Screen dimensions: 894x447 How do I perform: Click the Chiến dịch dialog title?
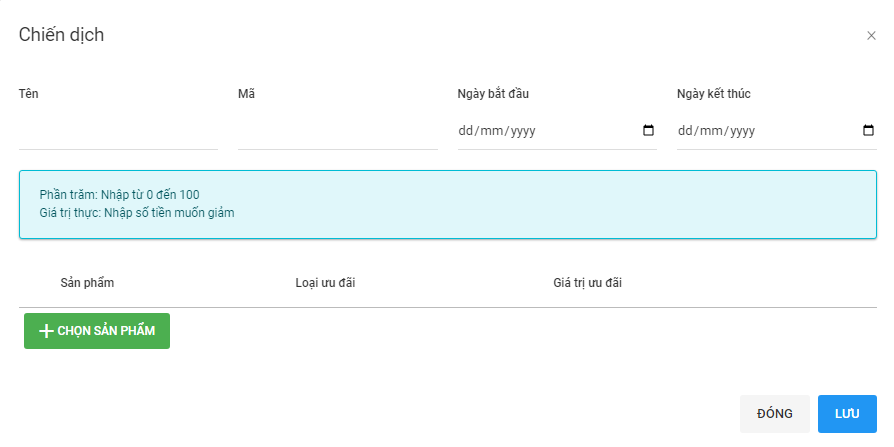click(x=61, y=35)
